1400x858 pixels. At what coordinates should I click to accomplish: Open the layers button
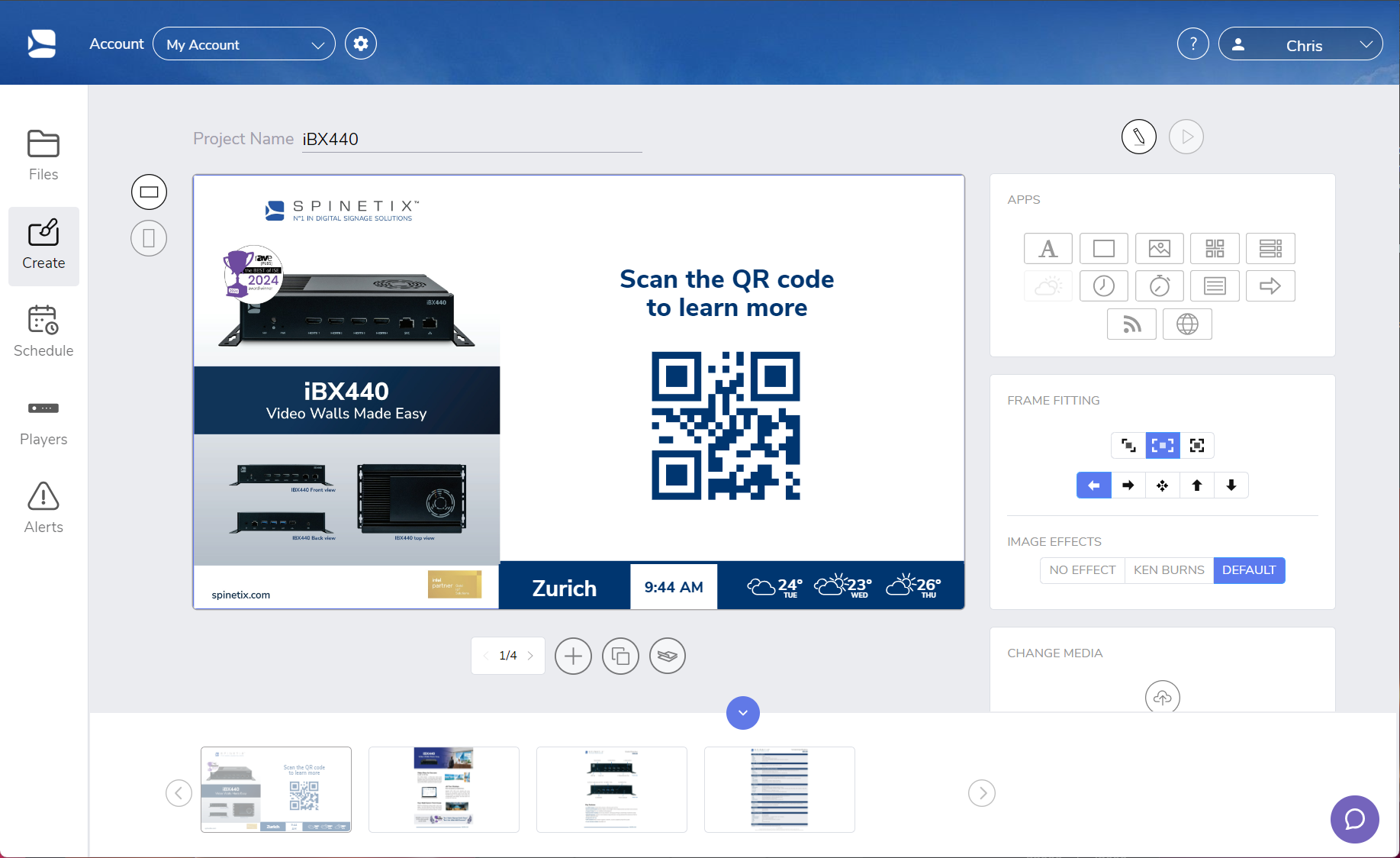pos(668,656)
